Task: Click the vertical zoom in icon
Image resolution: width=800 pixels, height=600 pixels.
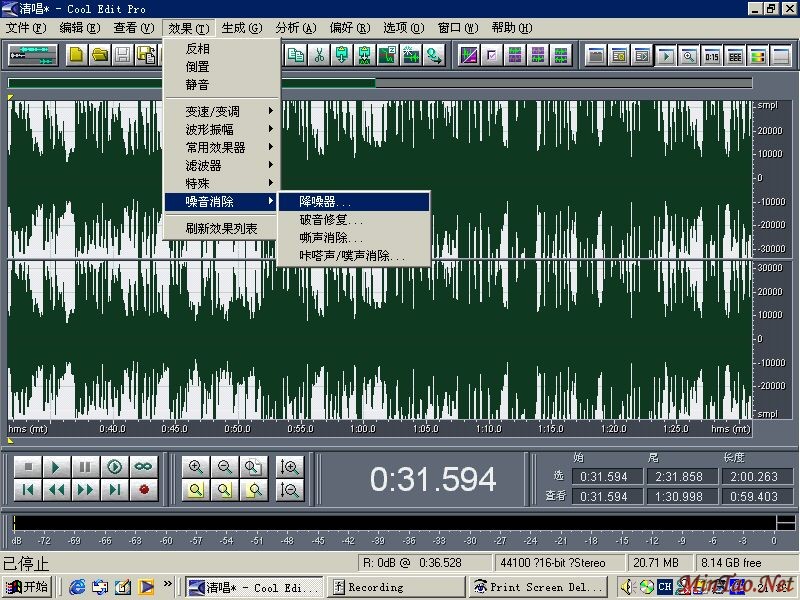Action: [291, 467]
